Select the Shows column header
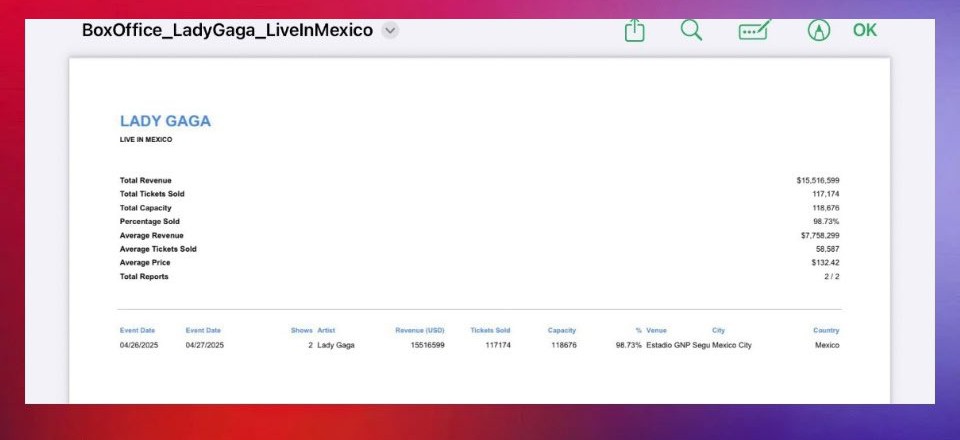960x440 pixels. click(x=302, y=330)
